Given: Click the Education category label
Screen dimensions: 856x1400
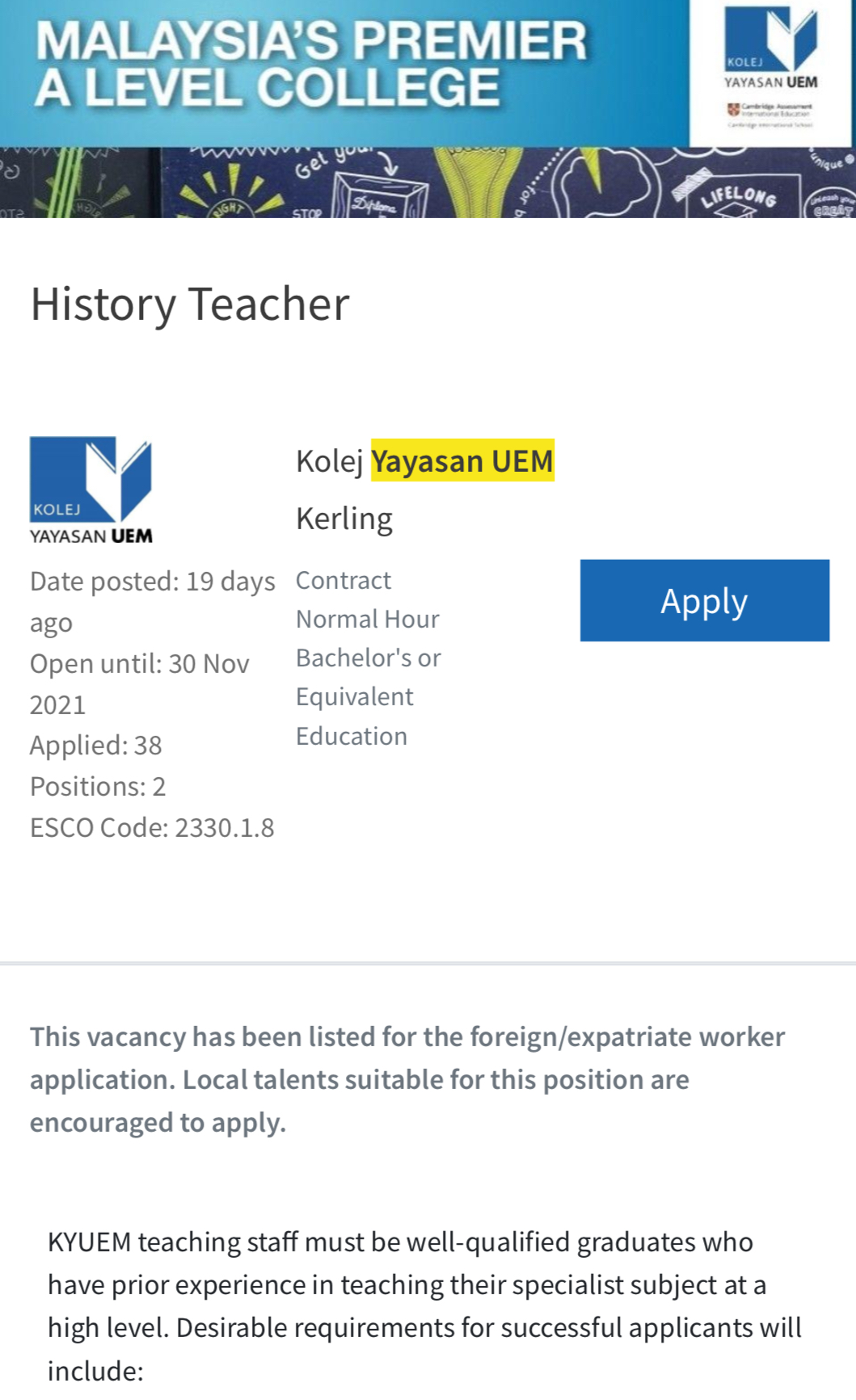Looking at the screenshot, I should click(352, 736).
